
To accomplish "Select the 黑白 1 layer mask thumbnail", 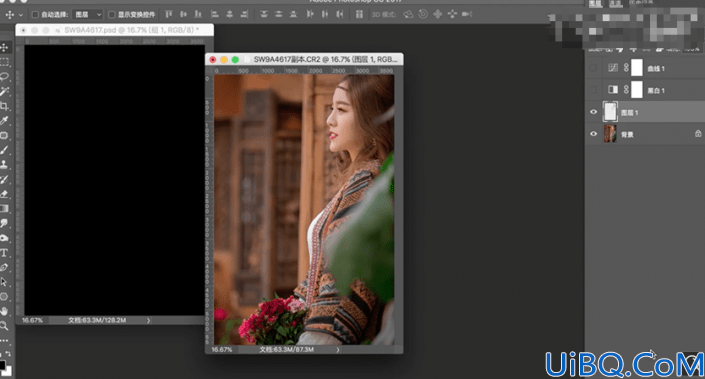I will [x=637, y=90].
